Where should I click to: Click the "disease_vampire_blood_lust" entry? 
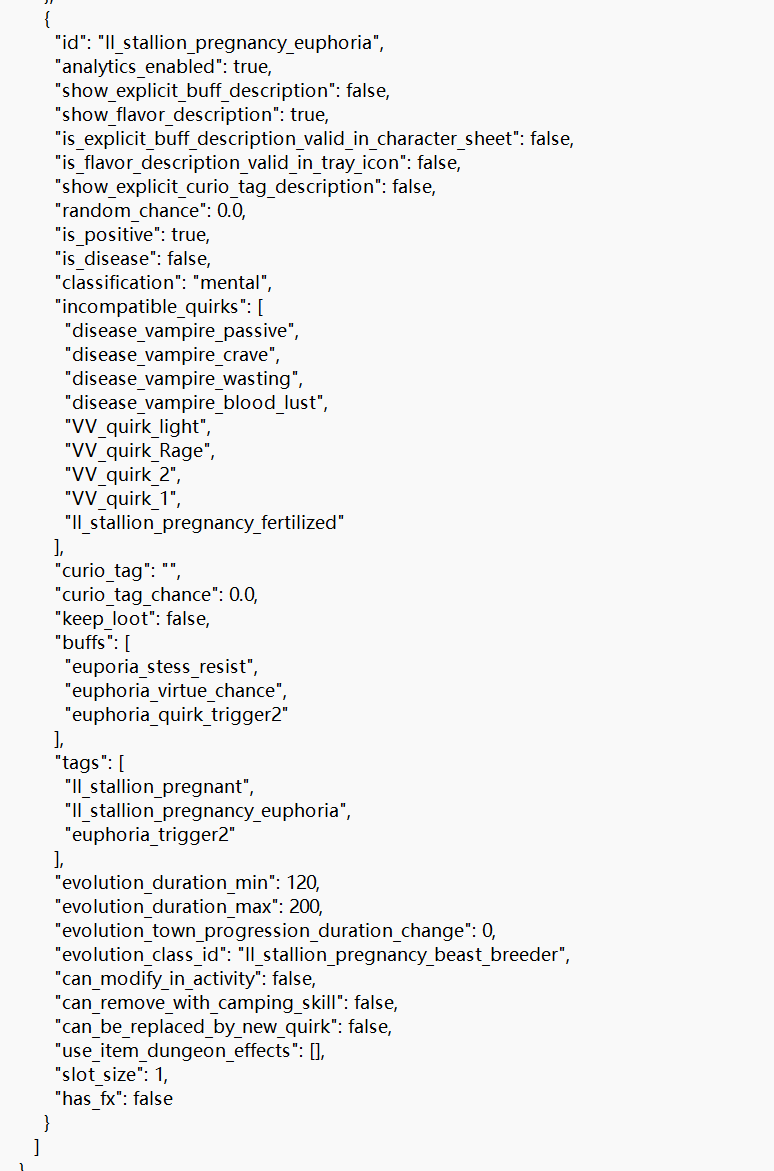coord(194,403)
